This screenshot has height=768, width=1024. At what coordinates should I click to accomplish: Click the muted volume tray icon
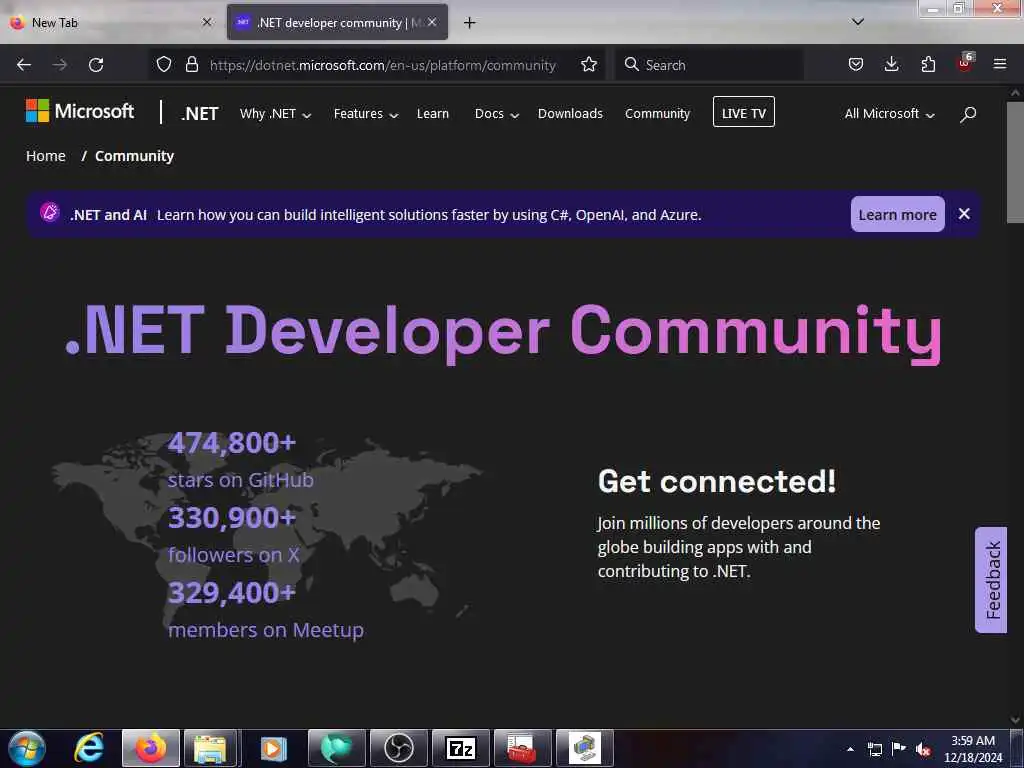pyautogui.click(x=923, y=749)
